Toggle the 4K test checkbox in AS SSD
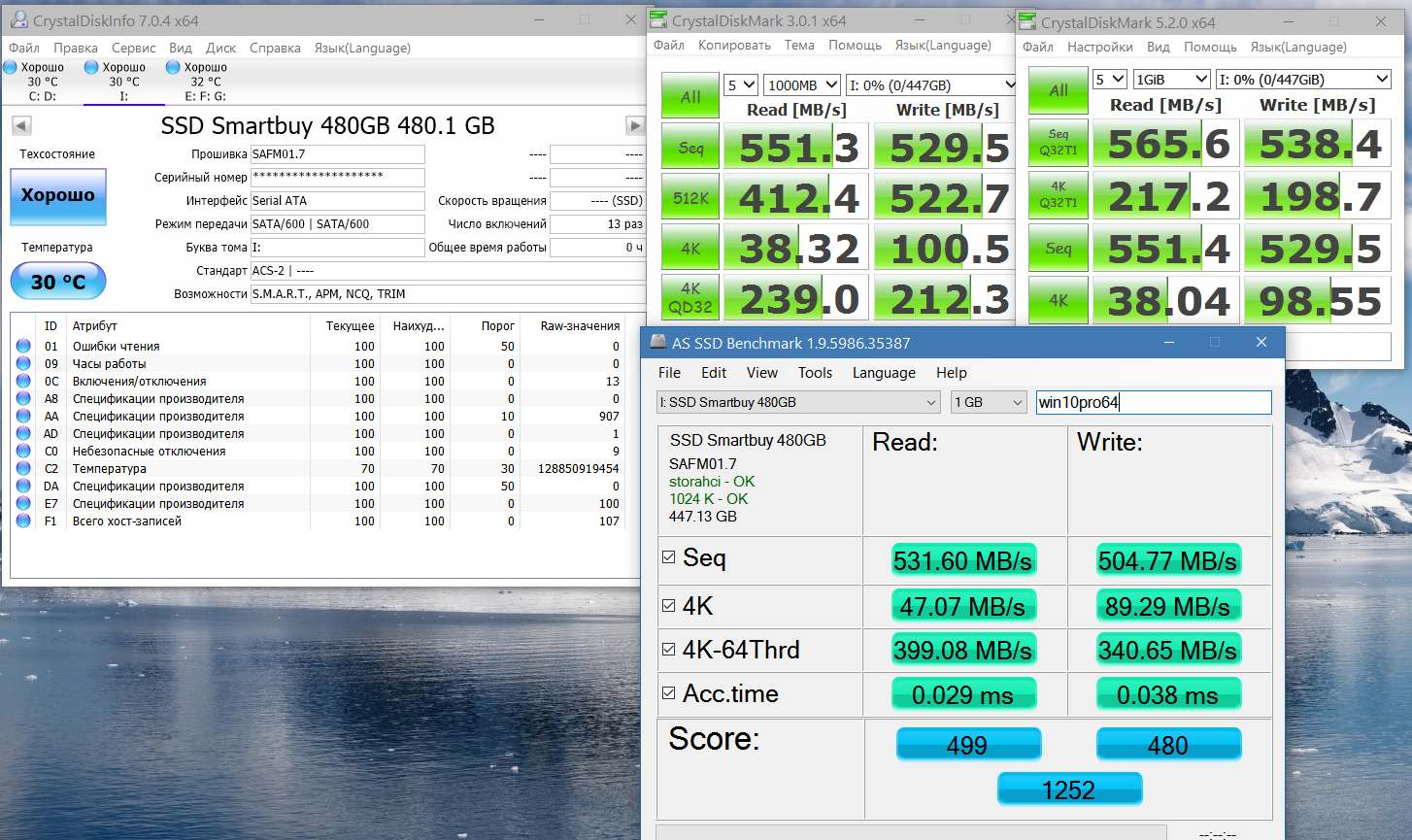This screenshot has height=840, width=1412. pyautogui.click(x=668, y=606)
